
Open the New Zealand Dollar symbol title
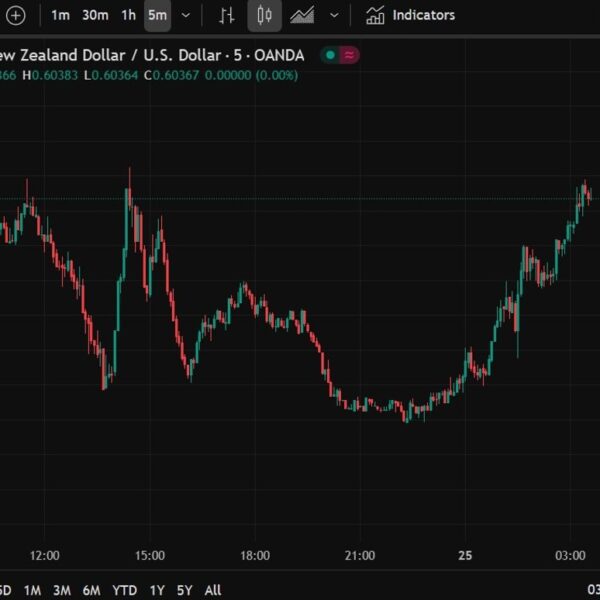[150, 55]
